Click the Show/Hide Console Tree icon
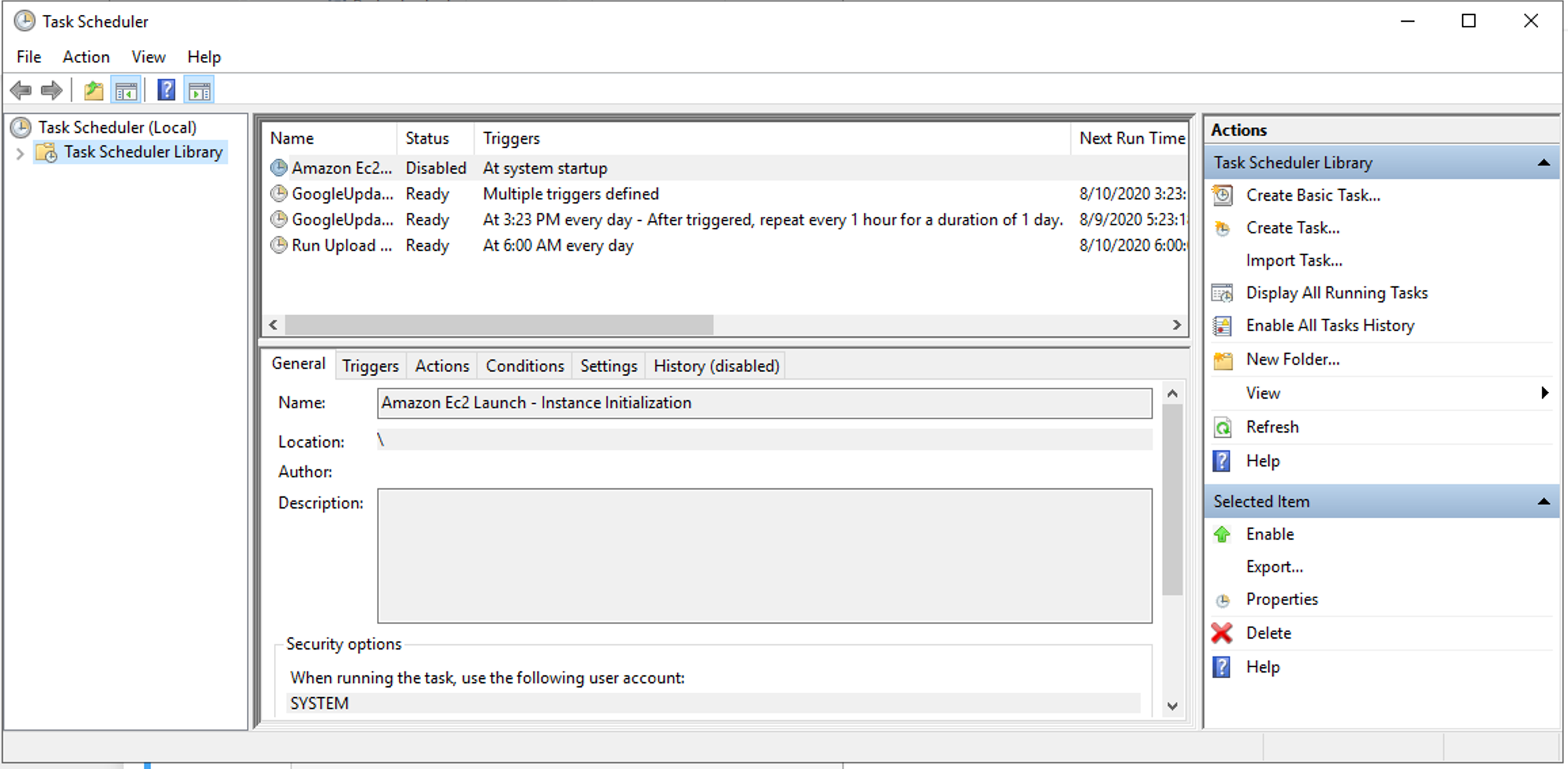 [126, 90]
